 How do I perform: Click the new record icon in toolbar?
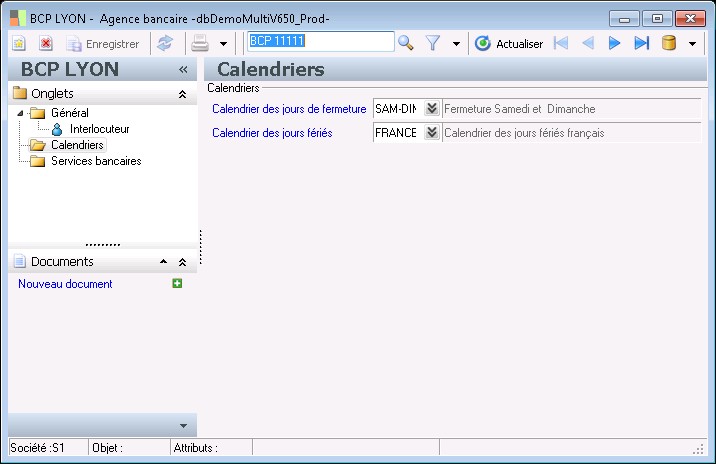(x=19, y=44)
